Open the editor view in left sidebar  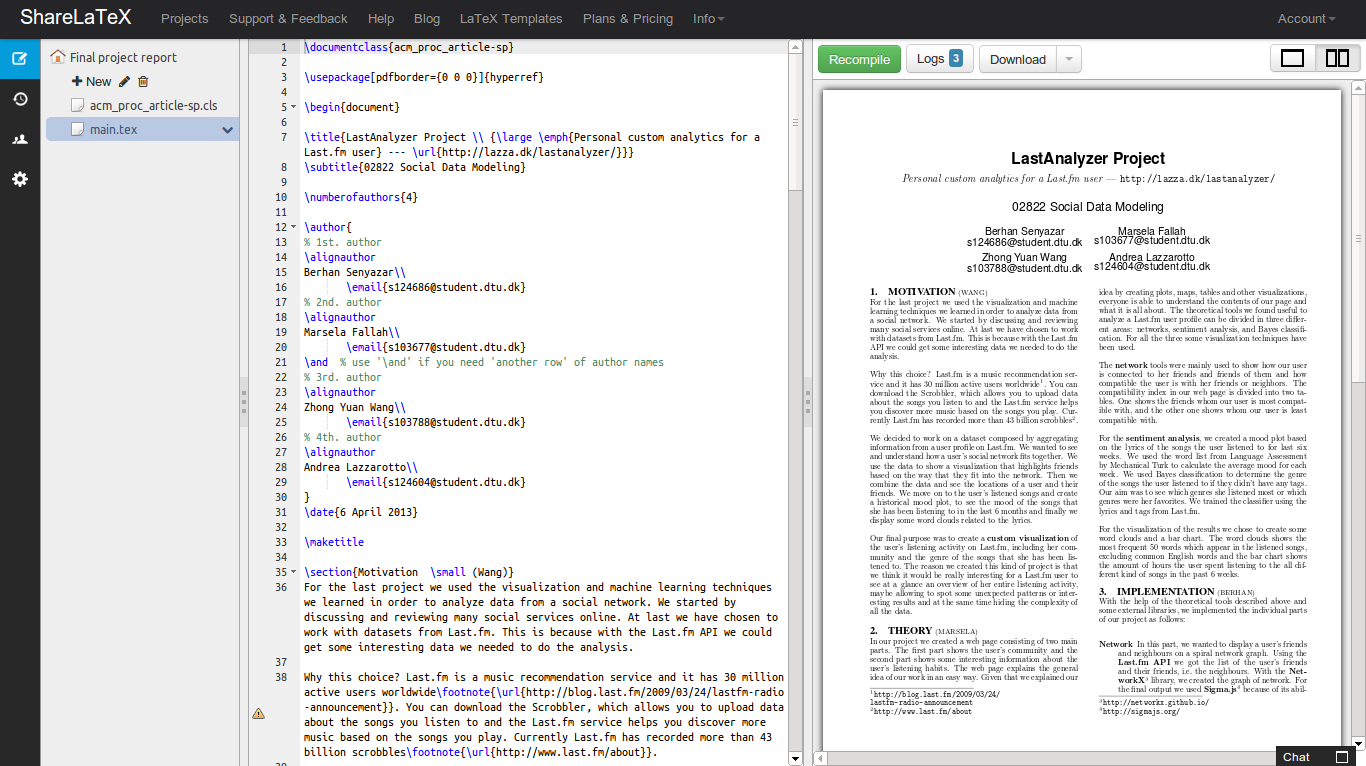click(20, 58)
